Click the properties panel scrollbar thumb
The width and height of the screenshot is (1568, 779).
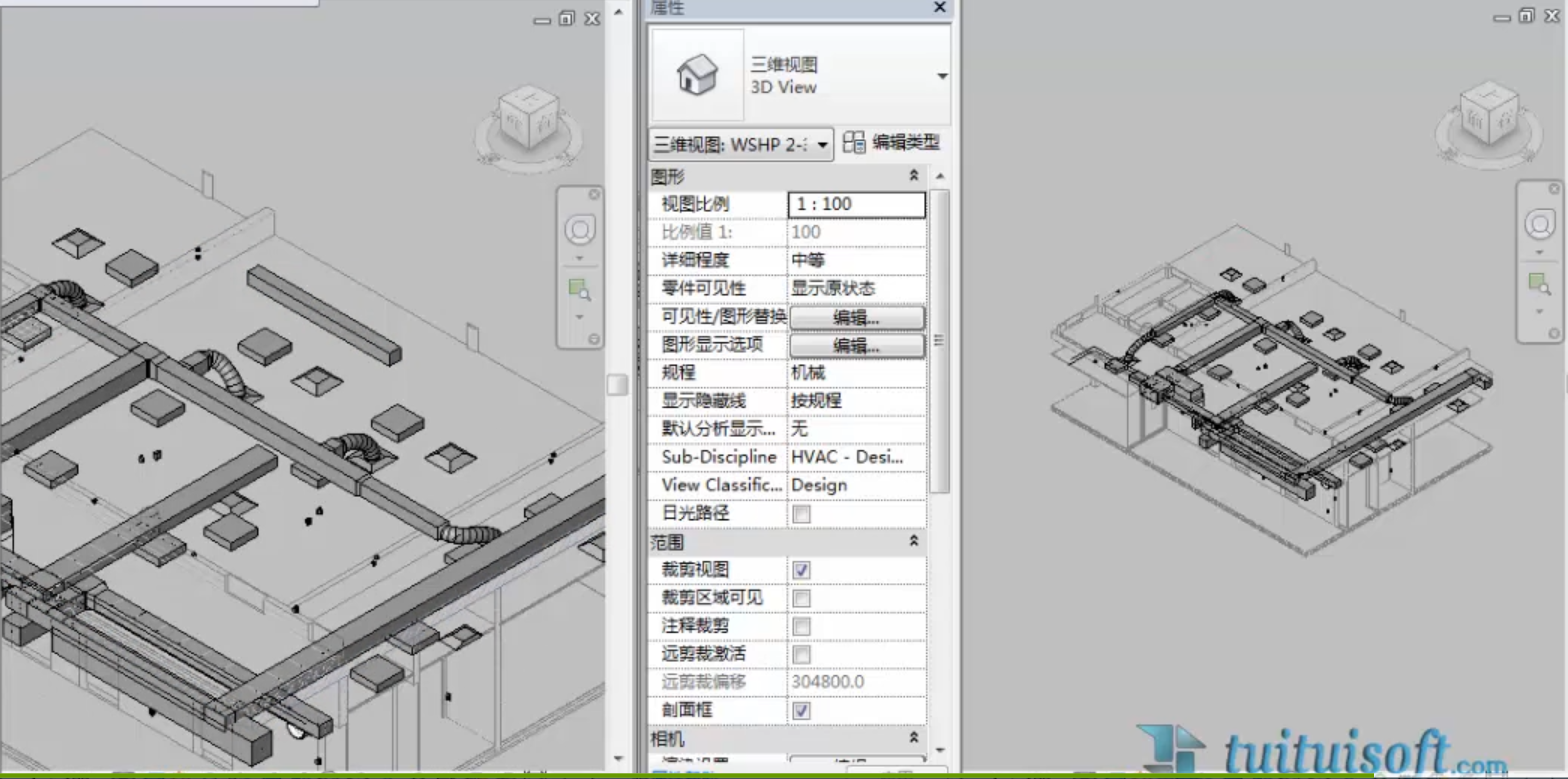(939, 340)
